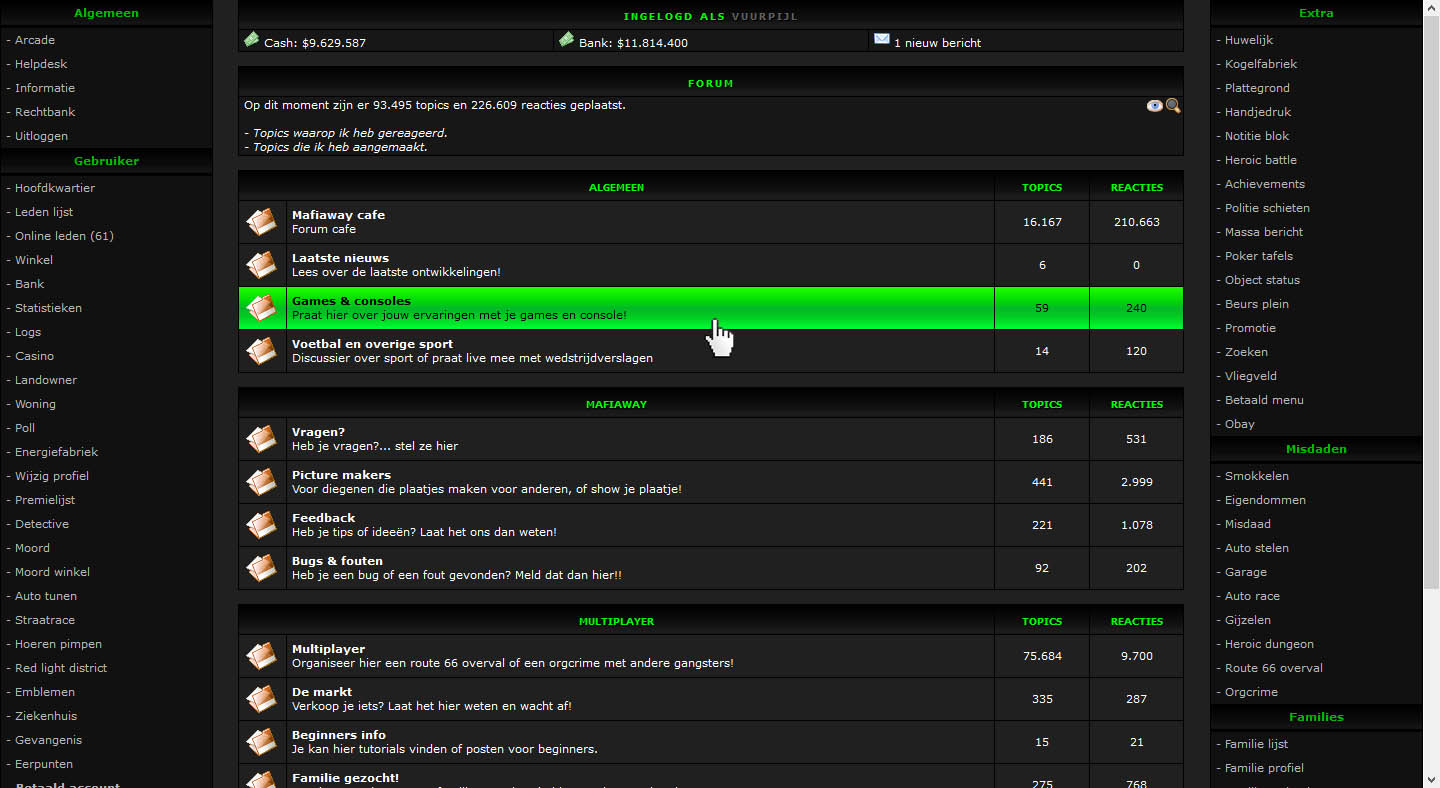Click the forum icon beside Bugs & fouten
Screen dimensions: 1440x788
click(262, 568)
